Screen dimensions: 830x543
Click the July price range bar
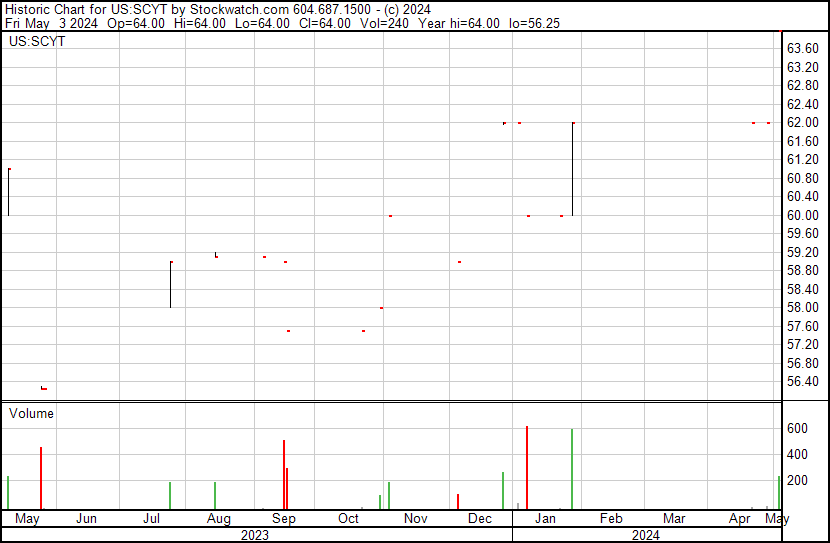point(170,285)
